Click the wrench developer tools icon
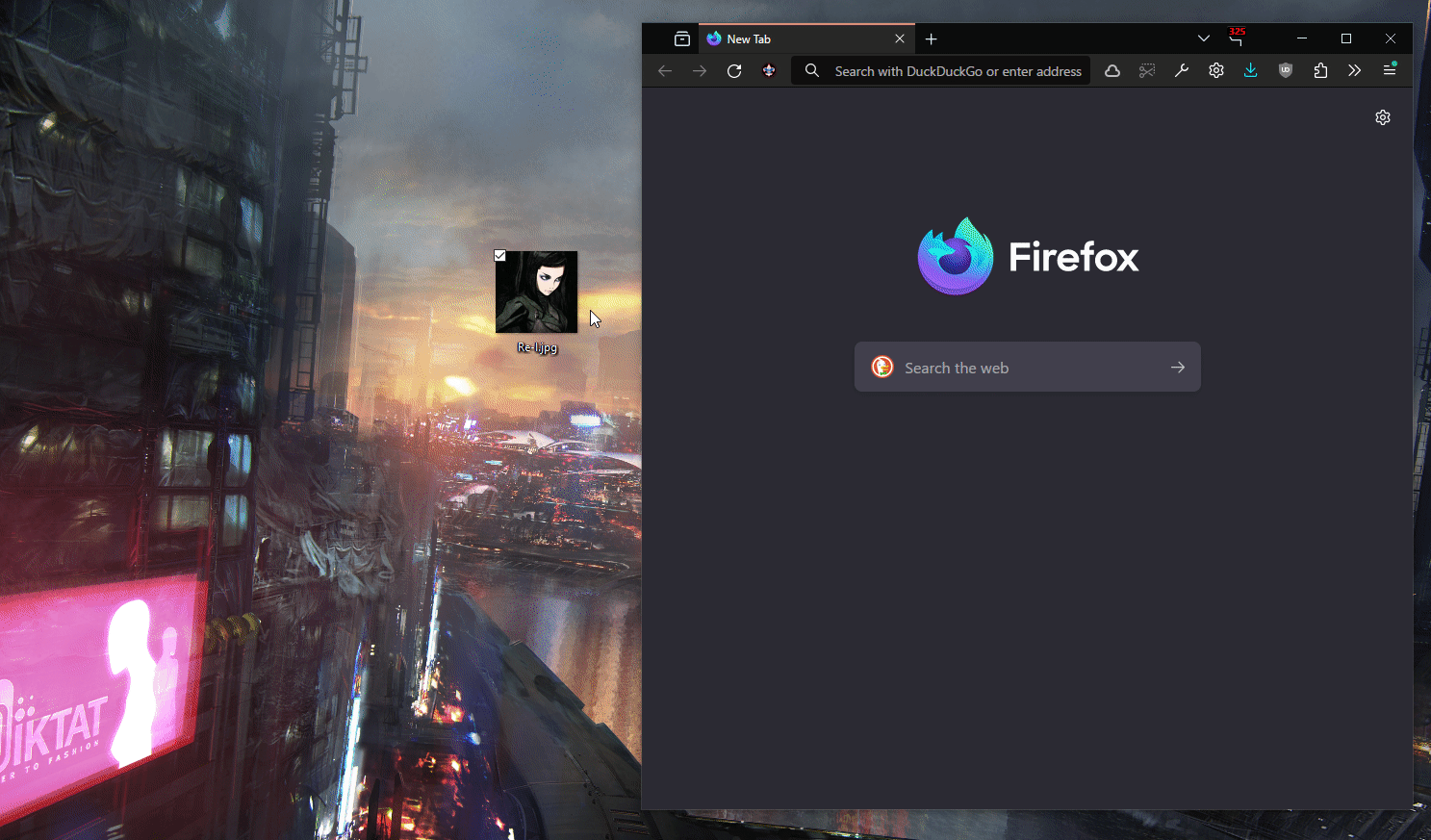1431x840 pixels. [x=1182, y=70]
